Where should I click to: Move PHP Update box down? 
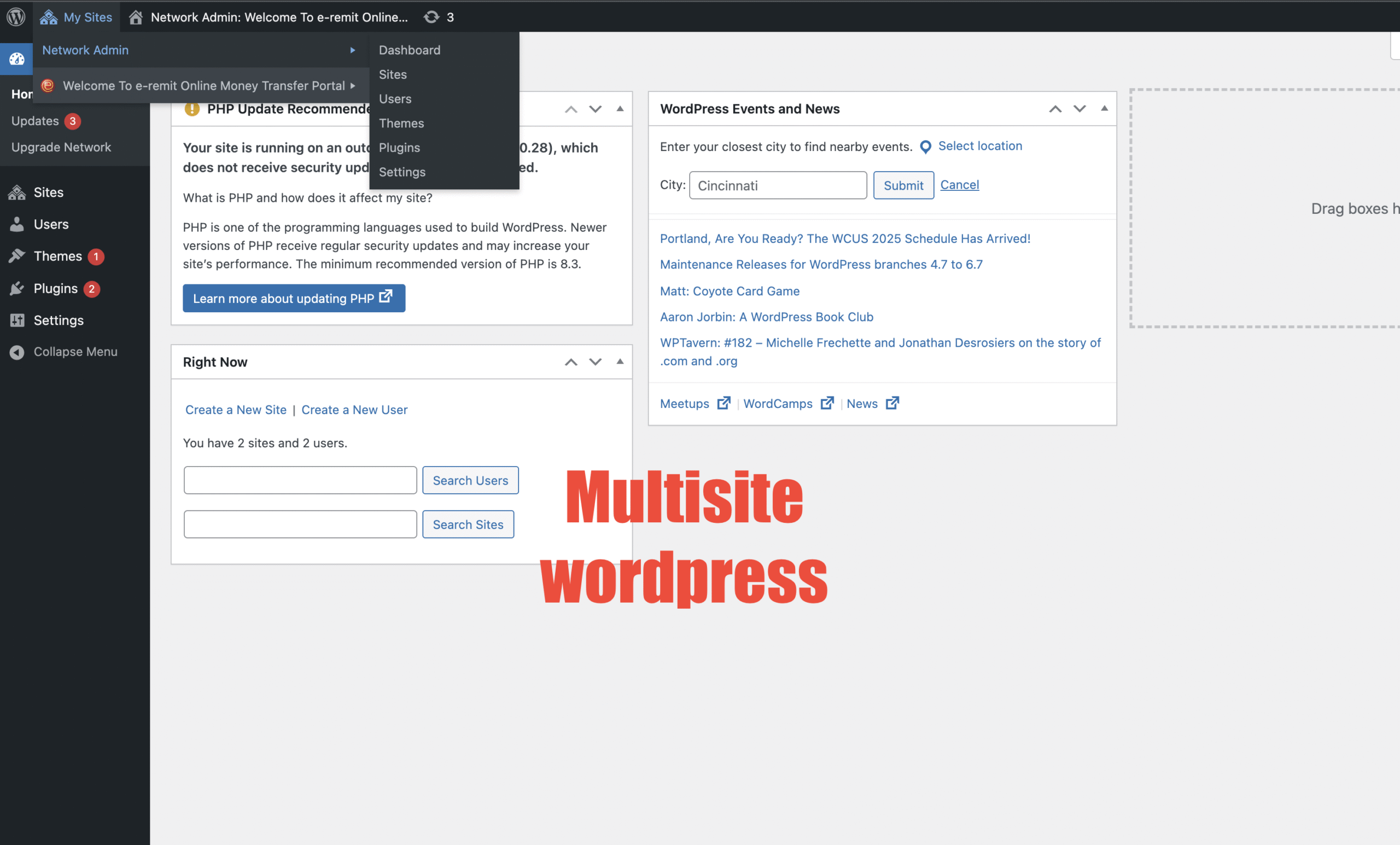pos(595,109)
